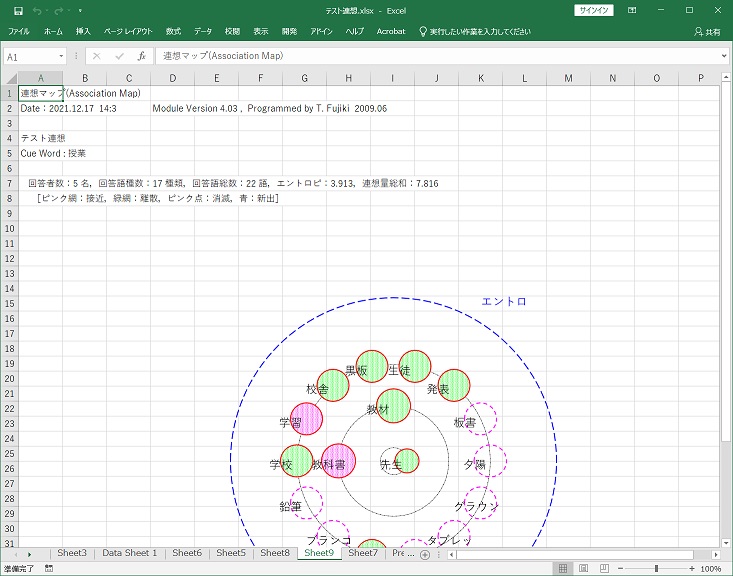Open the データ (Data) ribbon tab

click(203, 32)
